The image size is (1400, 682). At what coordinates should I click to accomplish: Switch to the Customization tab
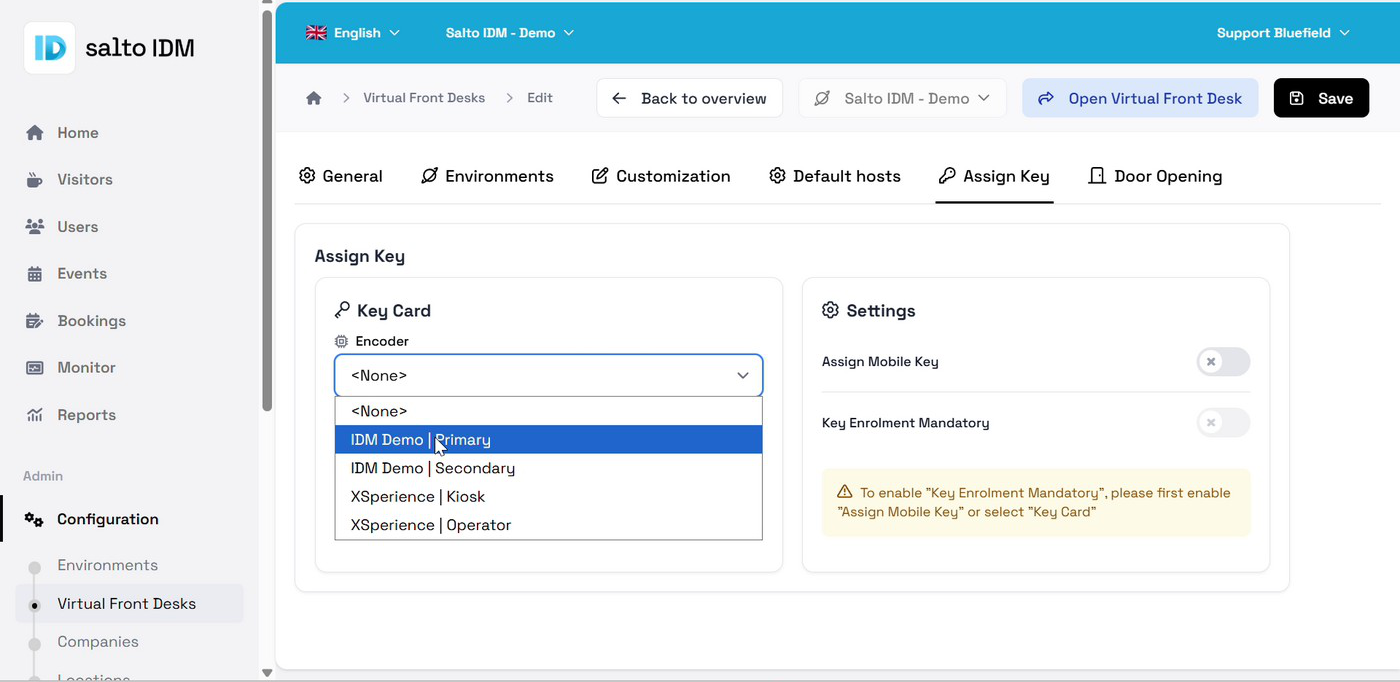tap(661, 176)
